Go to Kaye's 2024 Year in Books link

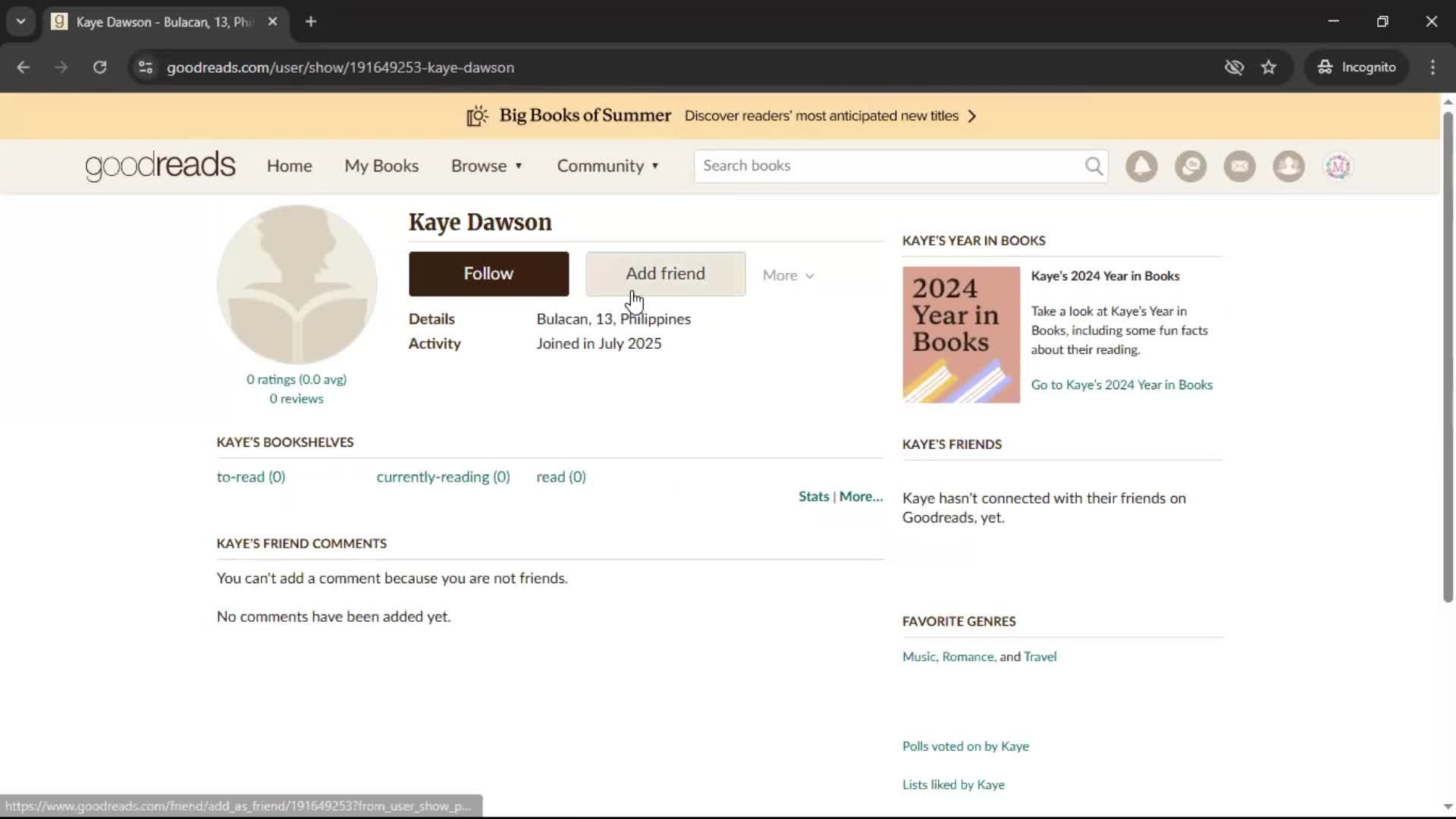point(1122,385)
